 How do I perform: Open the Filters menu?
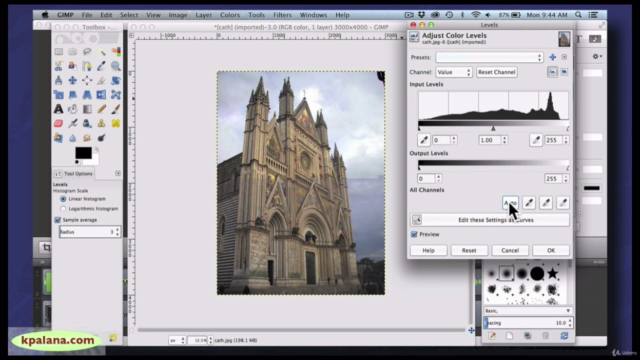[282, 15]
